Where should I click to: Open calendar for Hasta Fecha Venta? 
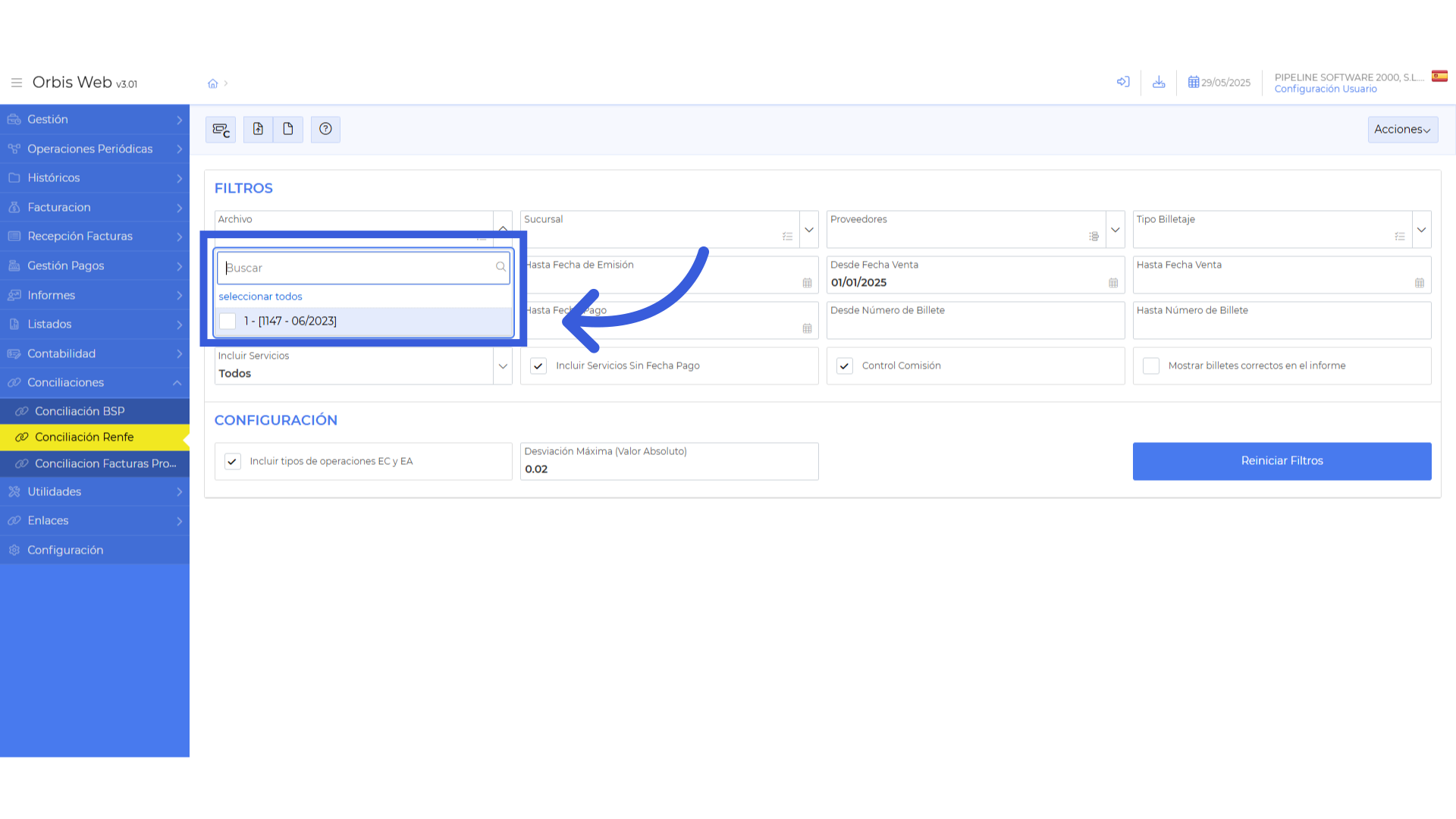[x=1420, y=283]
